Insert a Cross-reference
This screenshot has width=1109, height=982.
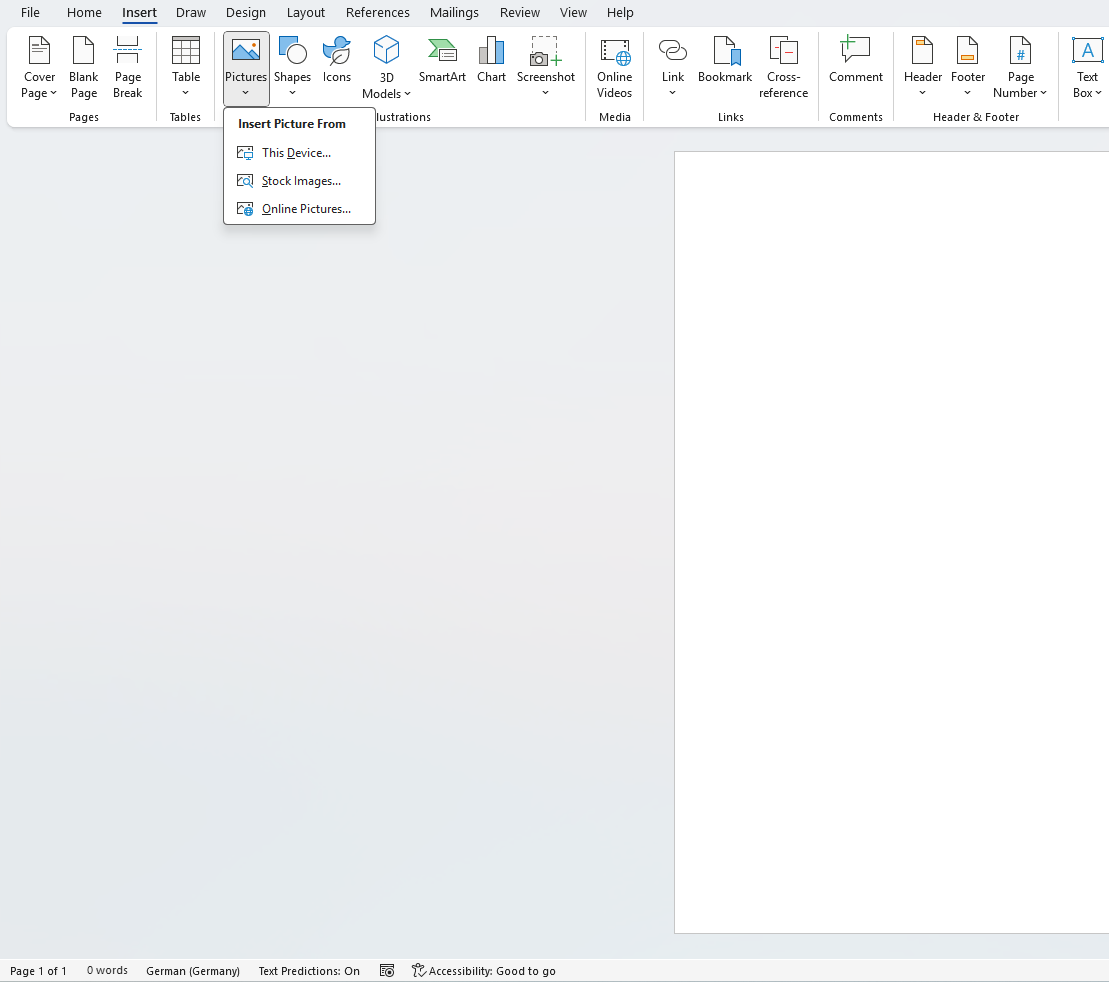coord(783,68)
